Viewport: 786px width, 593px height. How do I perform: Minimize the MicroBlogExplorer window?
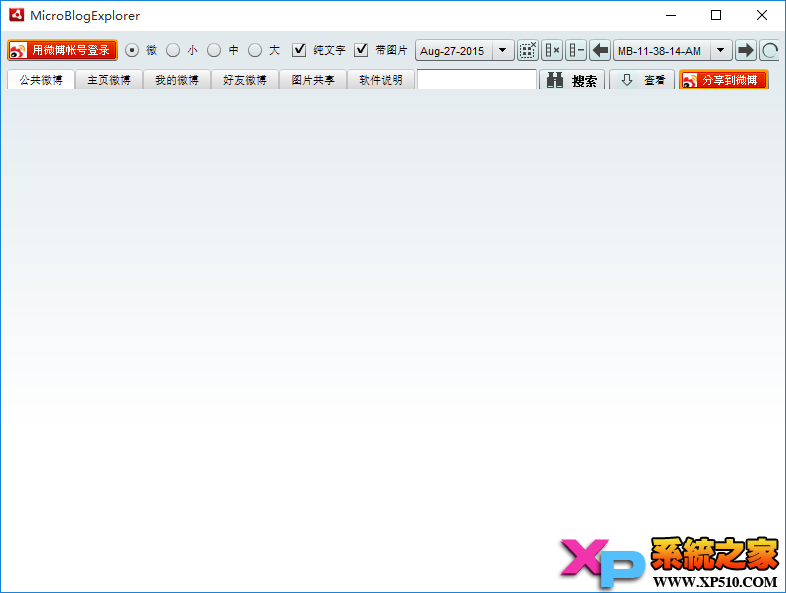[671, 15]
